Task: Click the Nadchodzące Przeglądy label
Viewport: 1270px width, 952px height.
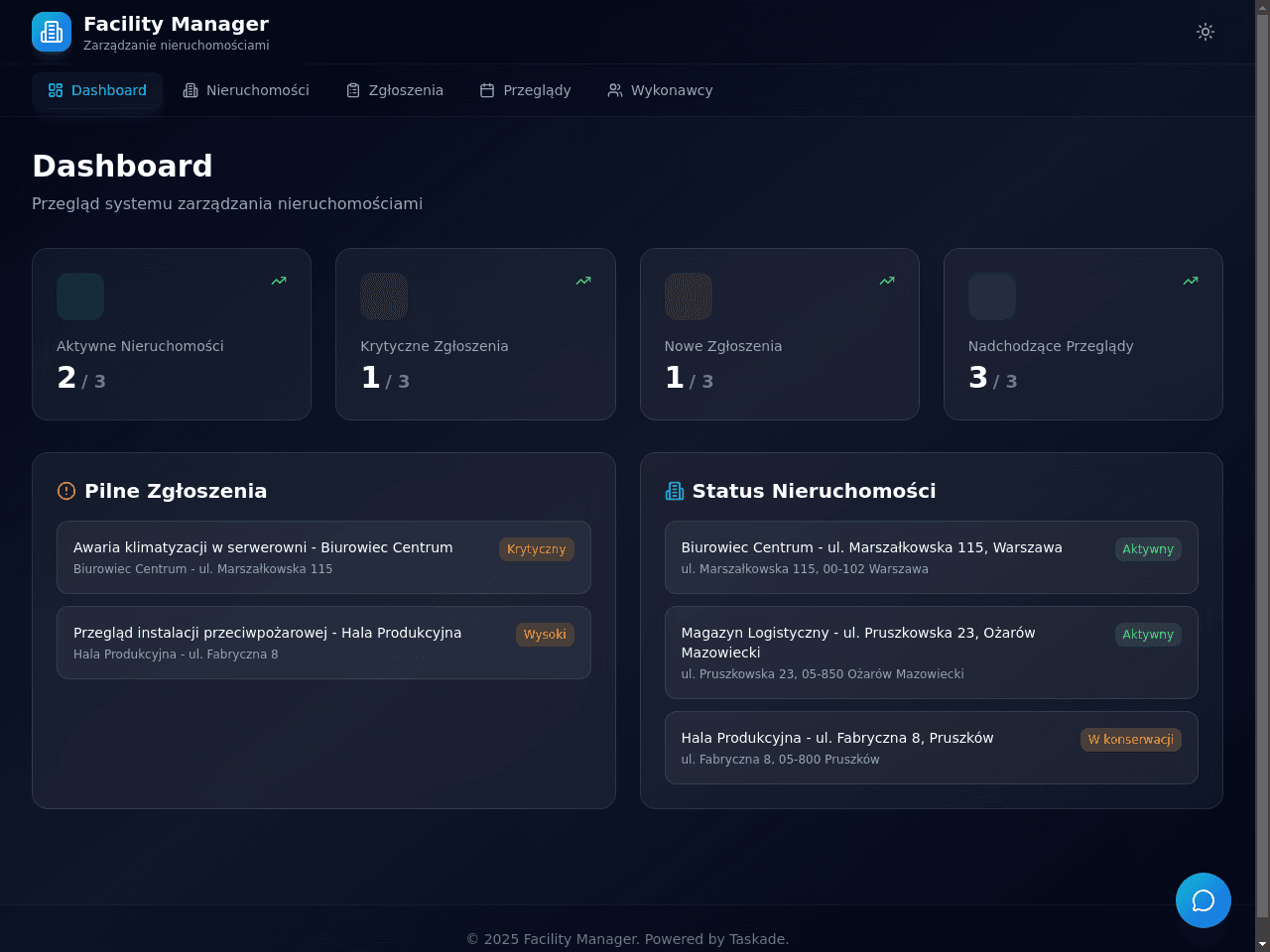Action: pos(1051,346)
